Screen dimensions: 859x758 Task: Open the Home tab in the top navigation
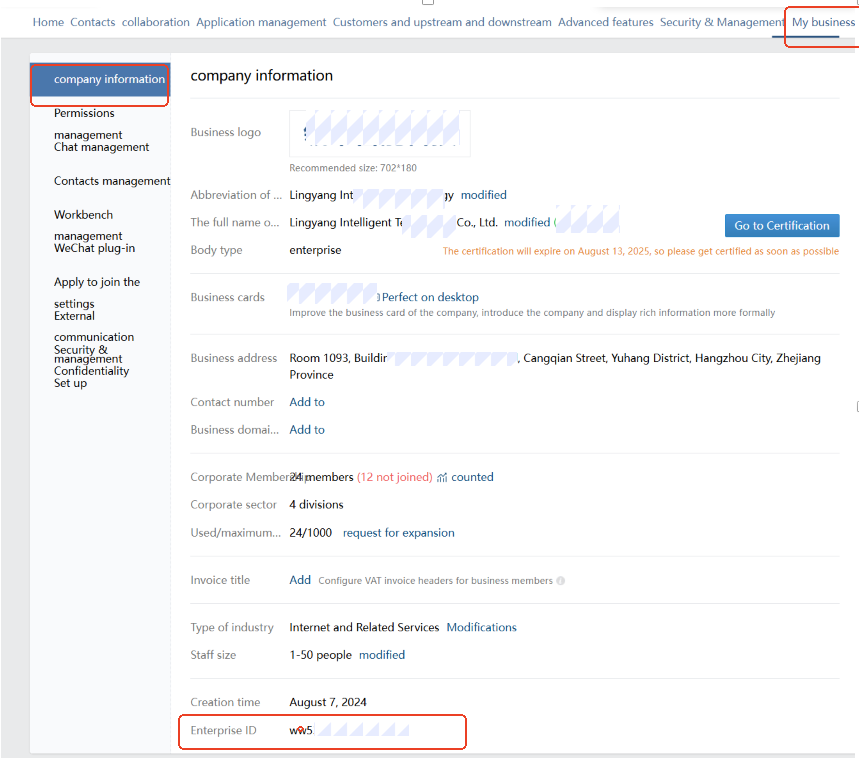coord(48,22)
